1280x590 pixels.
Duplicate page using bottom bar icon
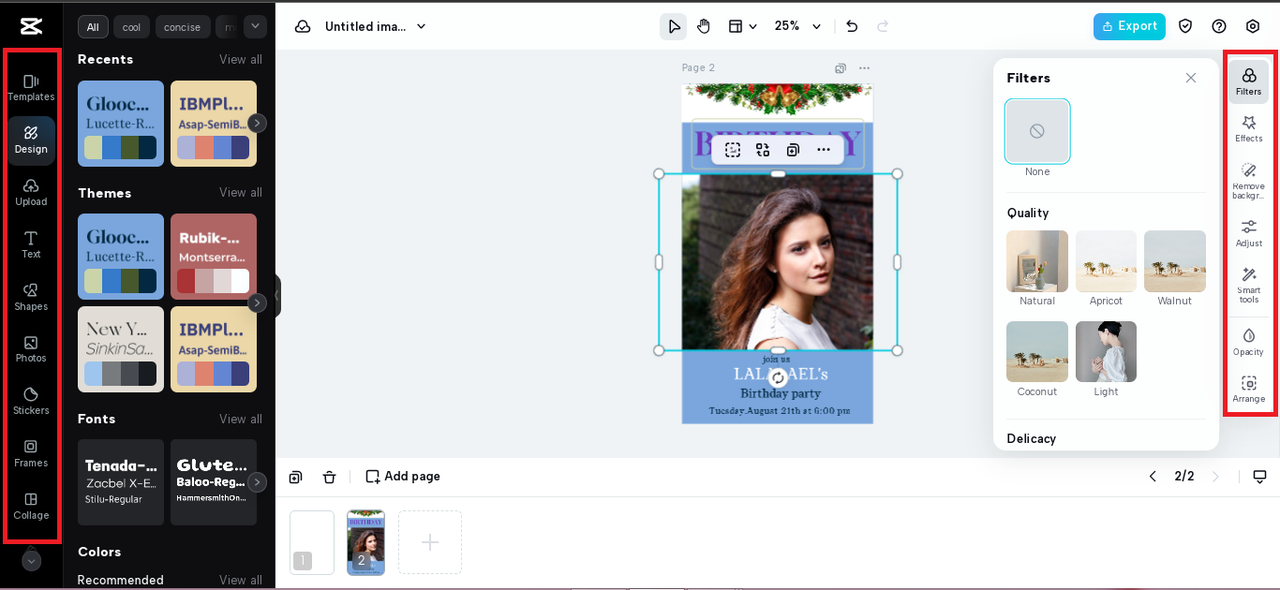pyautogui.click(x=296, y=477)
